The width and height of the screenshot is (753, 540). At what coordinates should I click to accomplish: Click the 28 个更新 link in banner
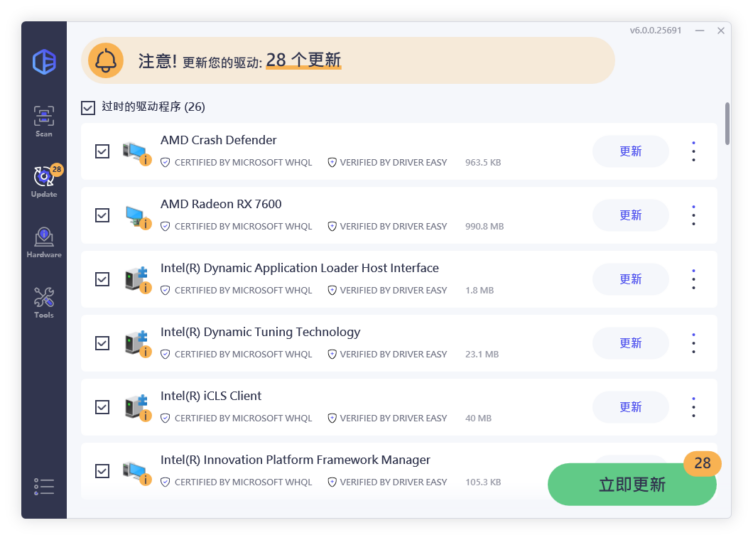coord(303,61)
